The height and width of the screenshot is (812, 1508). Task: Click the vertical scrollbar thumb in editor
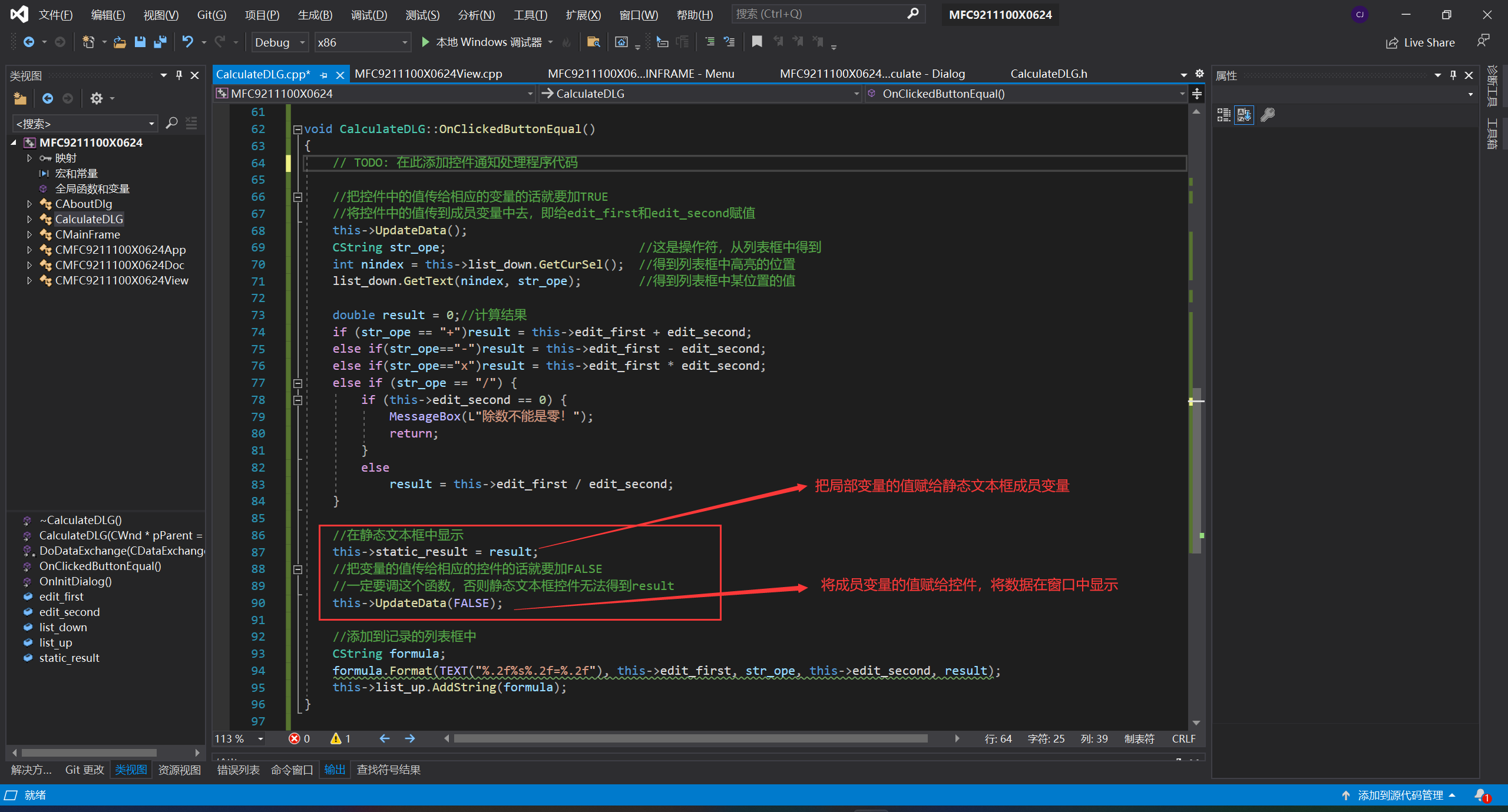(x=1196, y=471)
